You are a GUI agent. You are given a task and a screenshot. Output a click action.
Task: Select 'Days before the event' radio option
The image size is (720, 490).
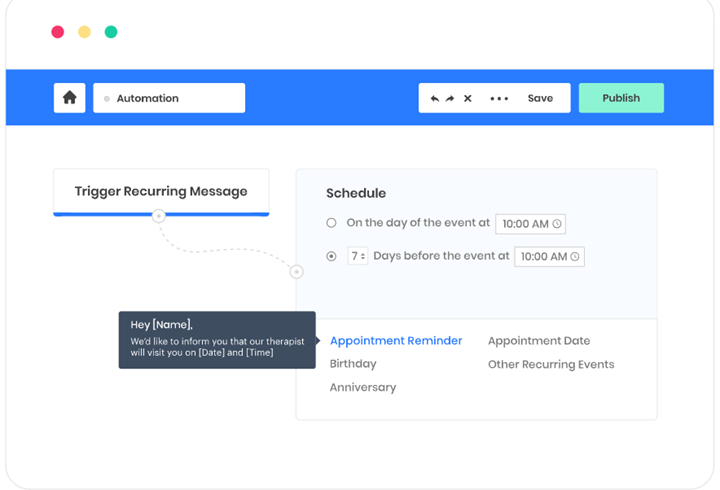(x=332, y=256)
